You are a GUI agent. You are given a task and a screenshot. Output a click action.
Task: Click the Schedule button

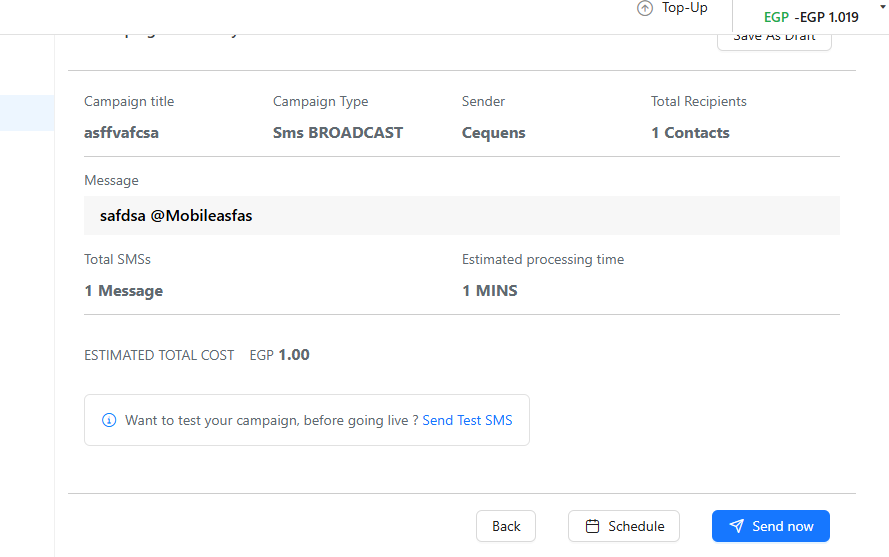click(624, 526)
